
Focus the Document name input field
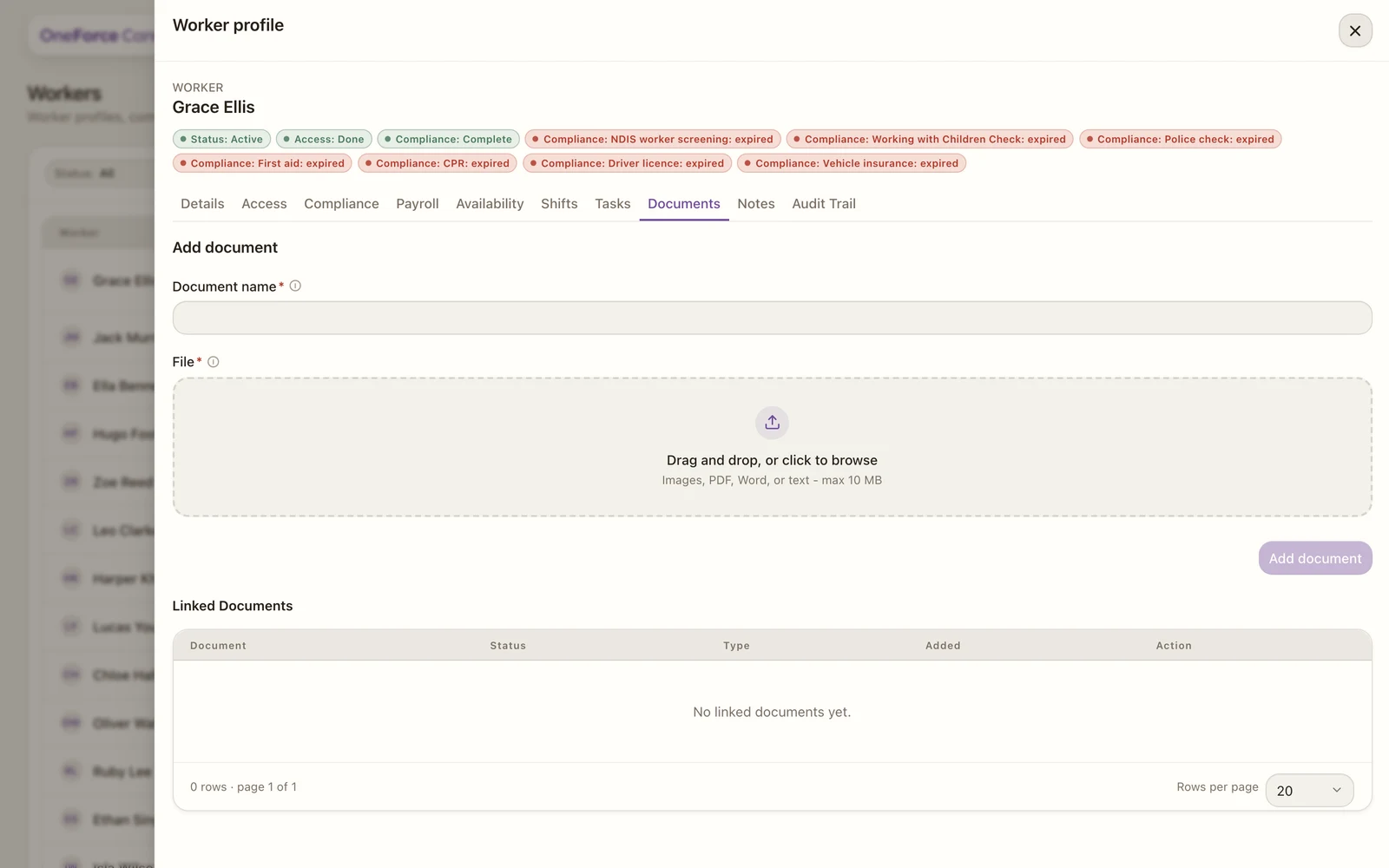(x=772, y=318)
